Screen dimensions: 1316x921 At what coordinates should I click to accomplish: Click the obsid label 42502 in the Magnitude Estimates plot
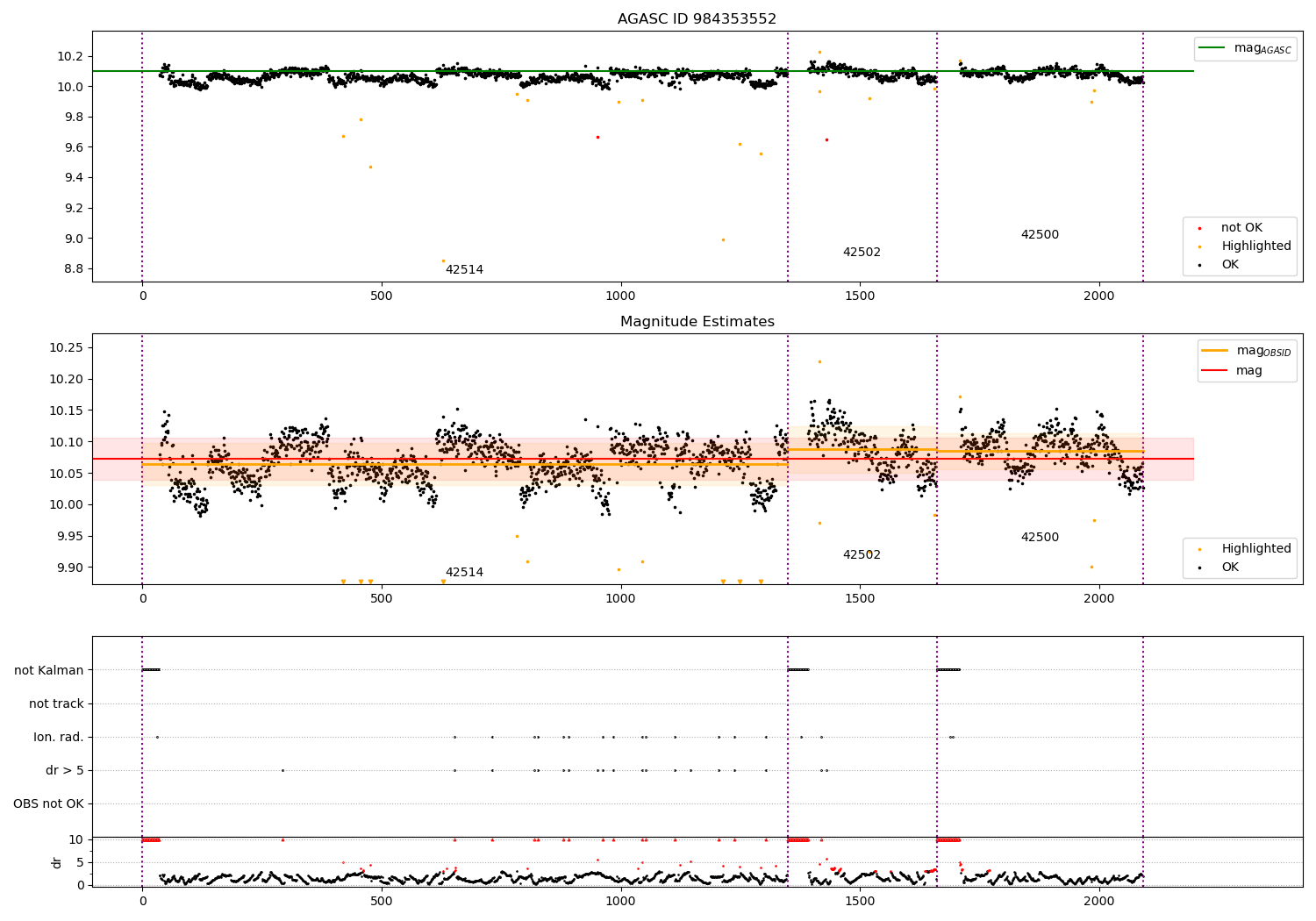[862, 554]
